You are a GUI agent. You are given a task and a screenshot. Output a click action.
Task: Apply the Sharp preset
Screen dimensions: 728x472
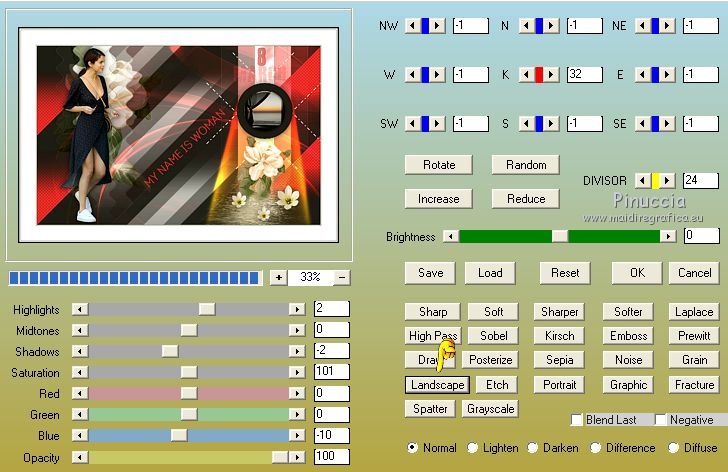click(x=433, y=311)
